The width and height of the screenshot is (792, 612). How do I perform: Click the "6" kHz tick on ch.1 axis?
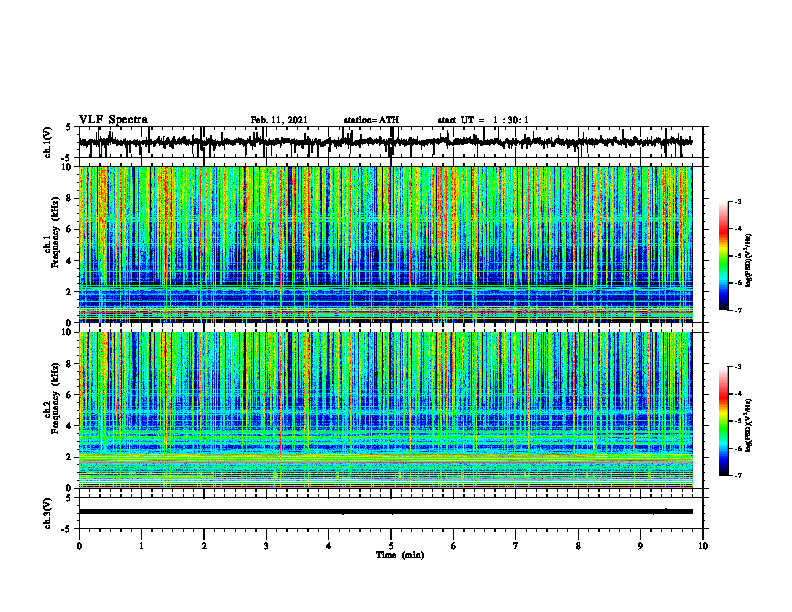70,229
